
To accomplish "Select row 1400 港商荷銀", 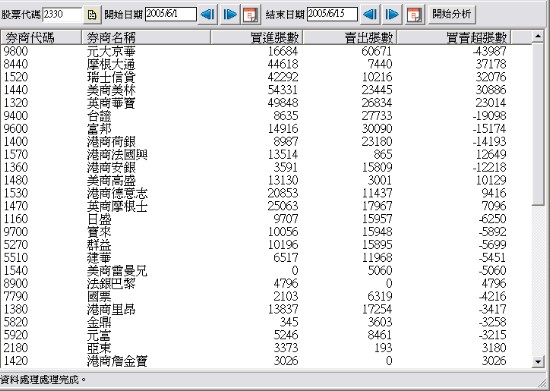I will pyautogui.click(x=266, y=142).
